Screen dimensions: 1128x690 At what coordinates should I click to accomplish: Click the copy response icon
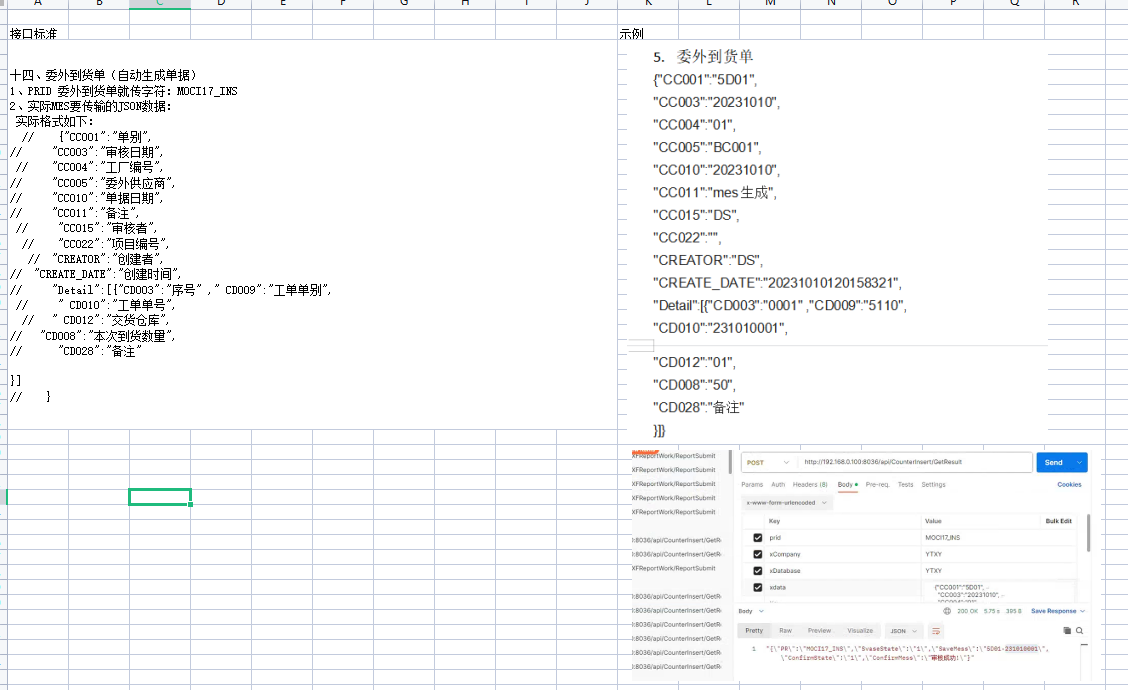(1067, 631)
